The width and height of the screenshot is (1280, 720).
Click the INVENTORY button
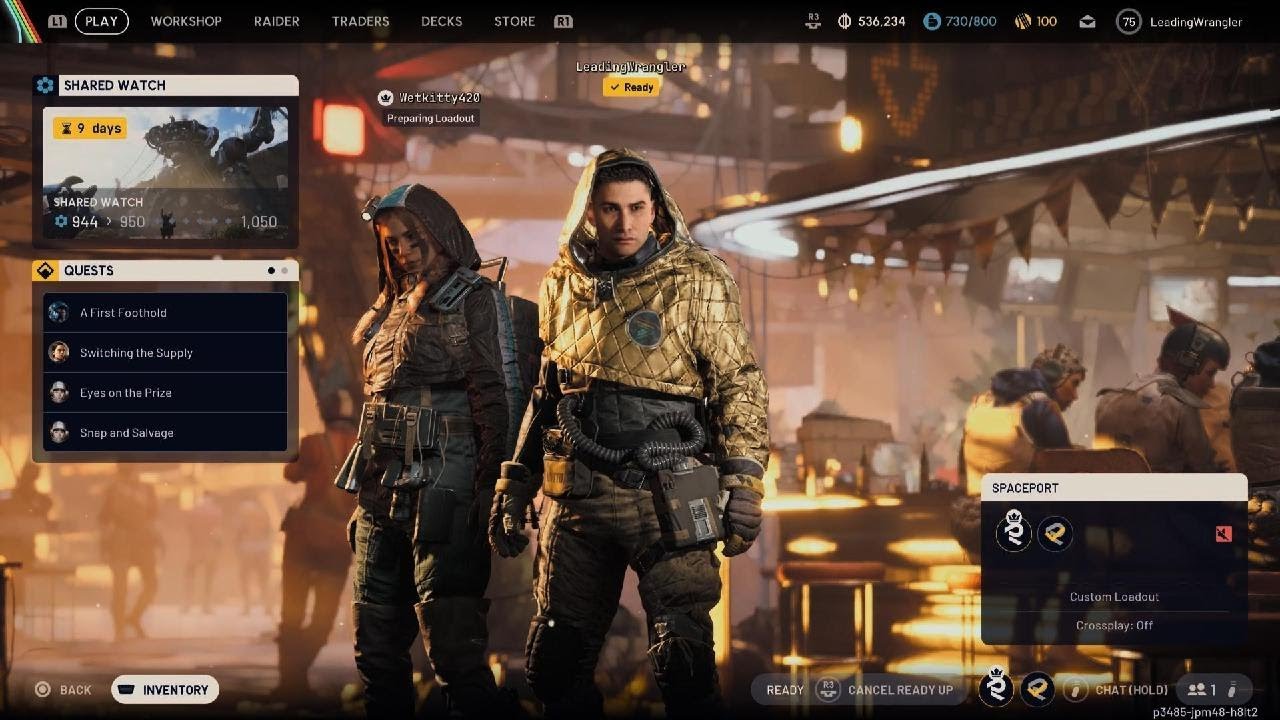pos(165,689)
